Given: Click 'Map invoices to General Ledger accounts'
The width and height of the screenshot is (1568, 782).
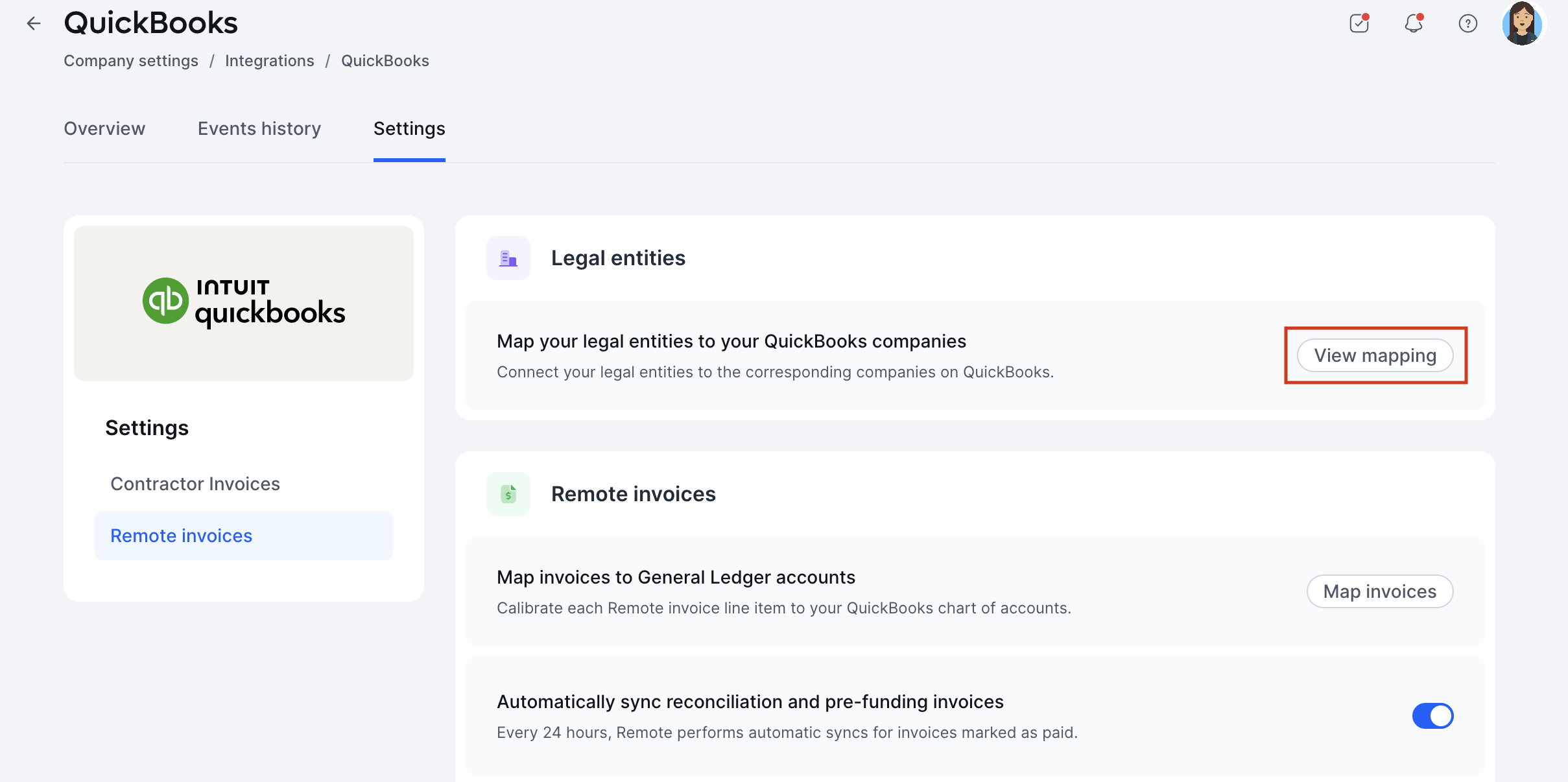Looking at the screenshot, I should tap(676, 577).
